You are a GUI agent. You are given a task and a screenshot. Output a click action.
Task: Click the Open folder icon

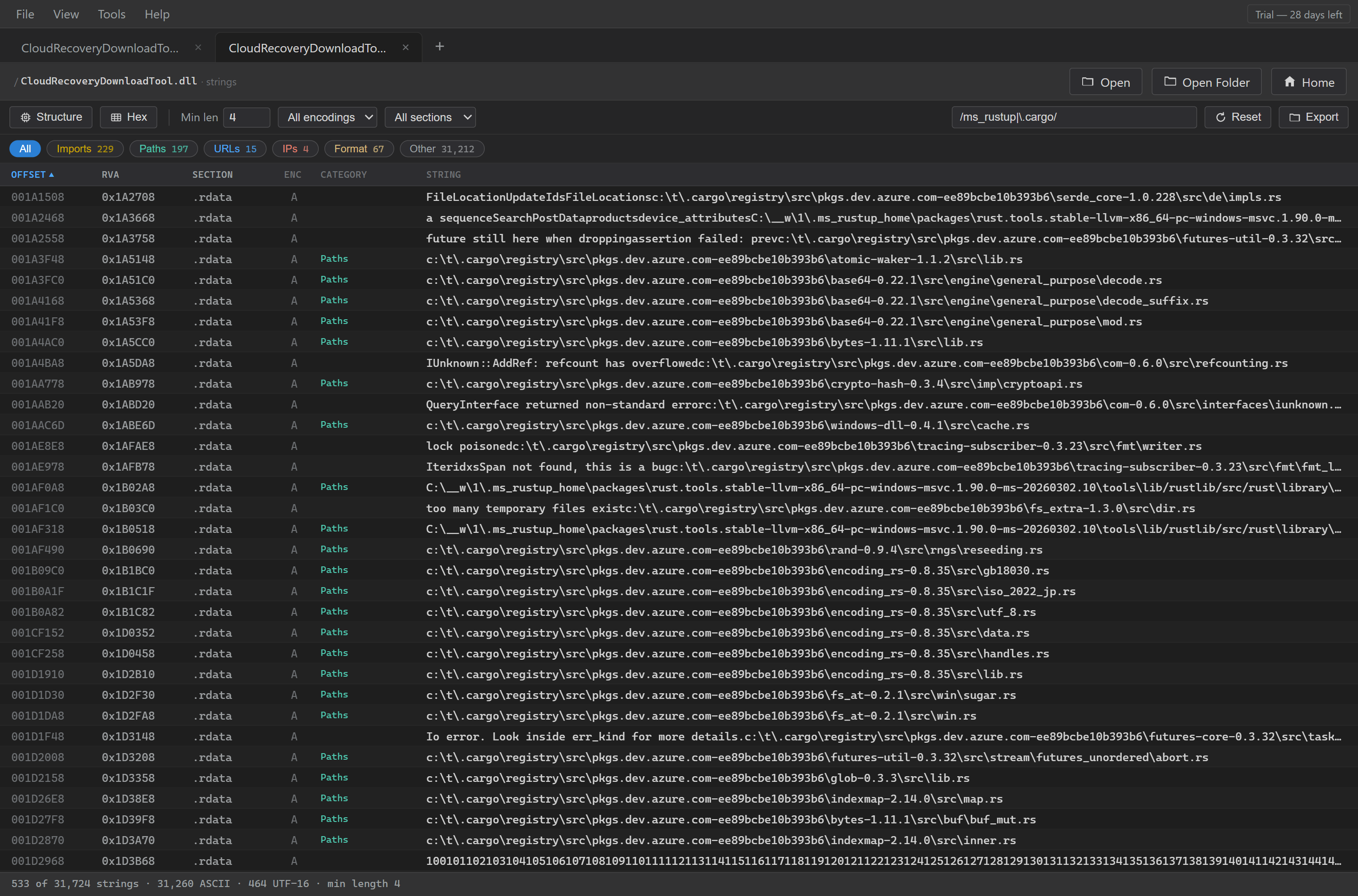(1088, 82)
